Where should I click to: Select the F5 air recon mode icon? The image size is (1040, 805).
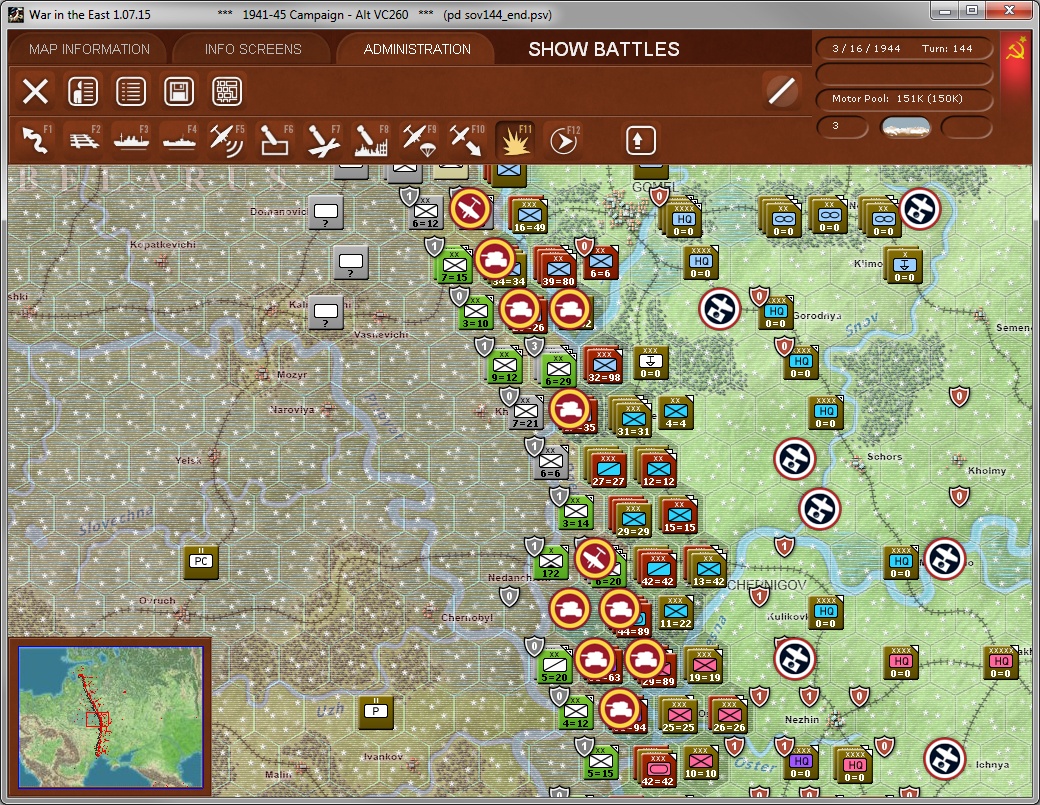pos(227,141)
